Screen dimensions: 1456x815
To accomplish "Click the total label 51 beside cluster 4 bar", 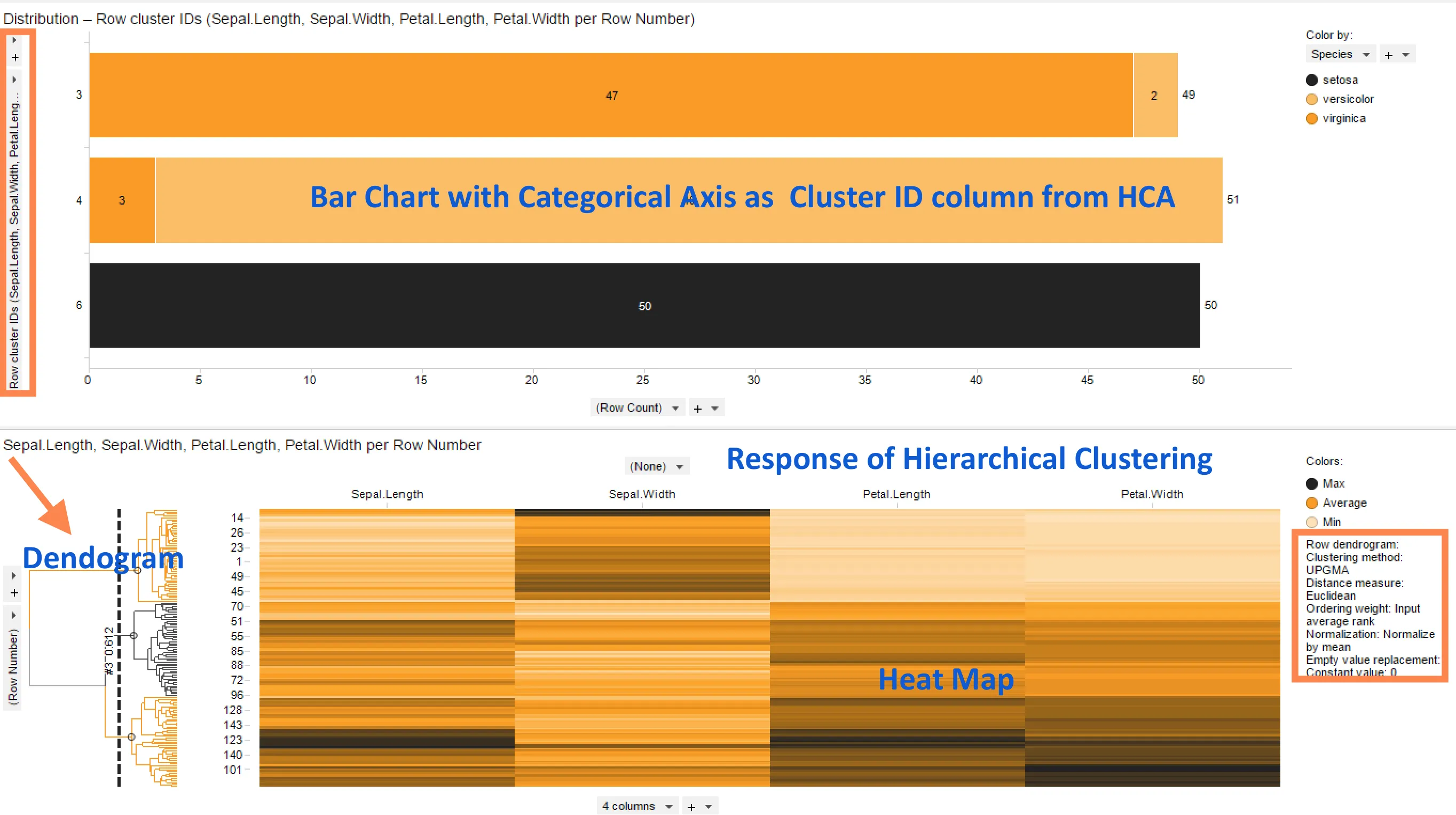I will point(1233,200).
